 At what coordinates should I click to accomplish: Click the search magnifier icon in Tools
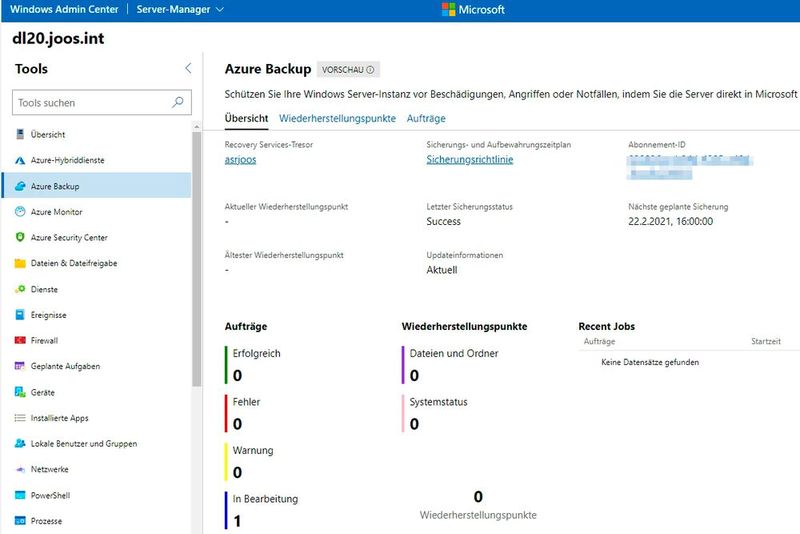(178, 103)
